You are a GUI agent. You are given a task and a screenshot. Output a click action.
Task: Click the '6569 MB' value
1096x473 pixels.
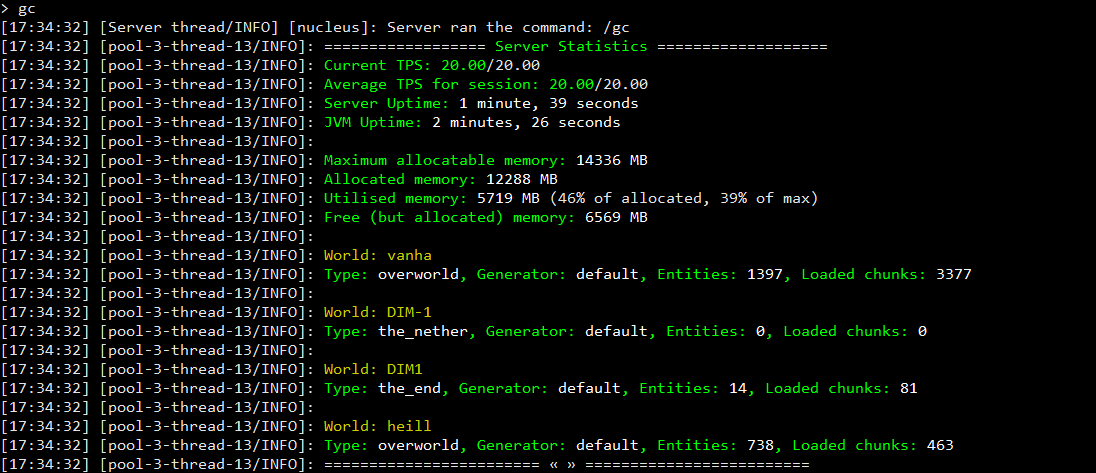616,217
